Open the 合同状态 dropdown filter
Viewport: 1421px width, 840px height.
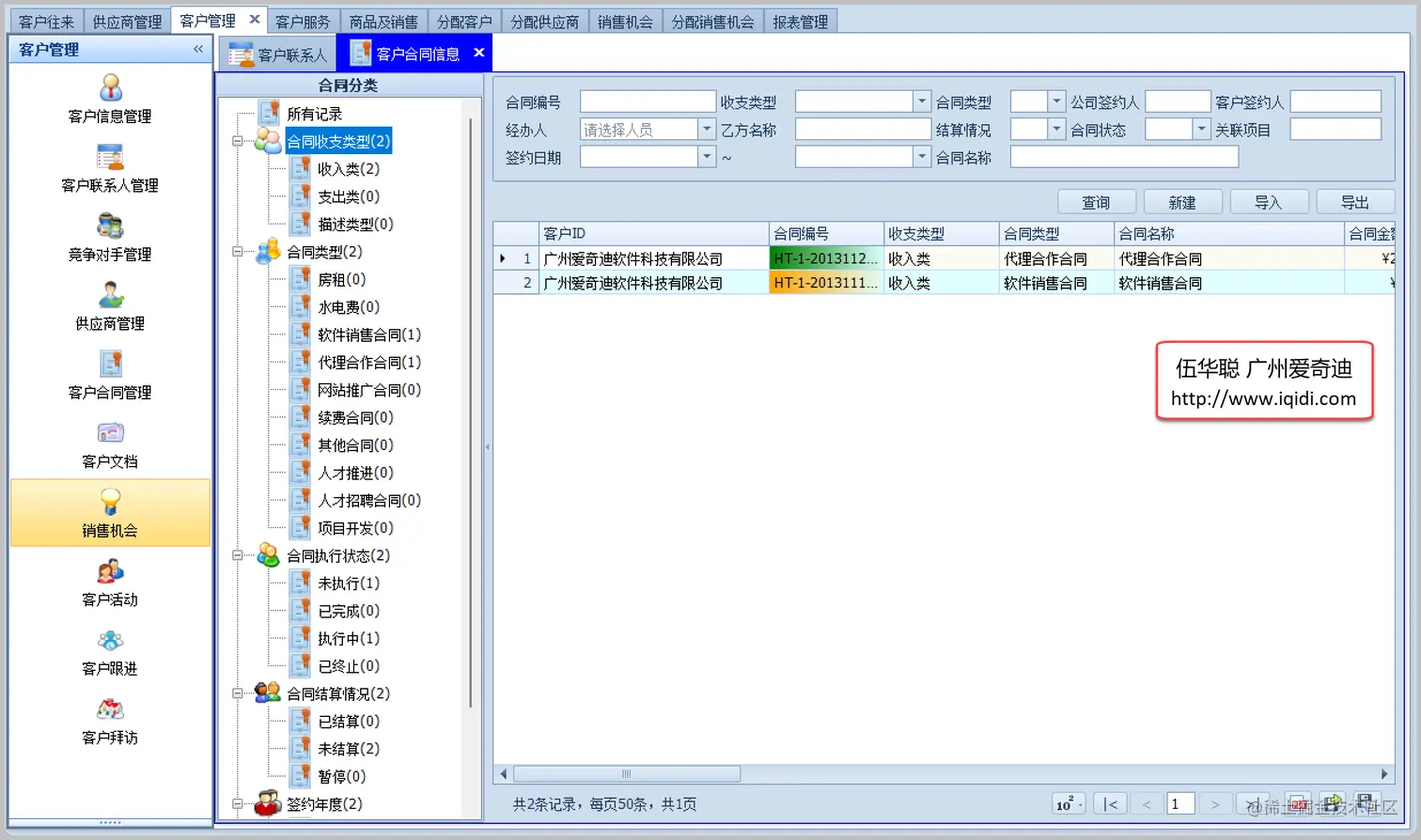pyautogui.click(x=1201, y=129)
